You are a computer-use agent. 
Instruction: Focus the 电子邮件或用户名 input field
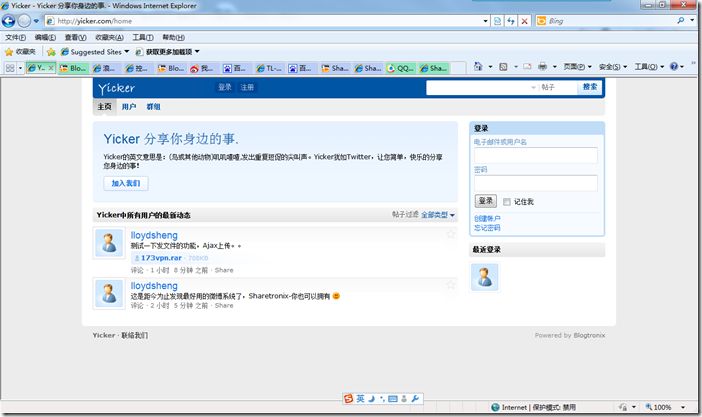[536, 155]
